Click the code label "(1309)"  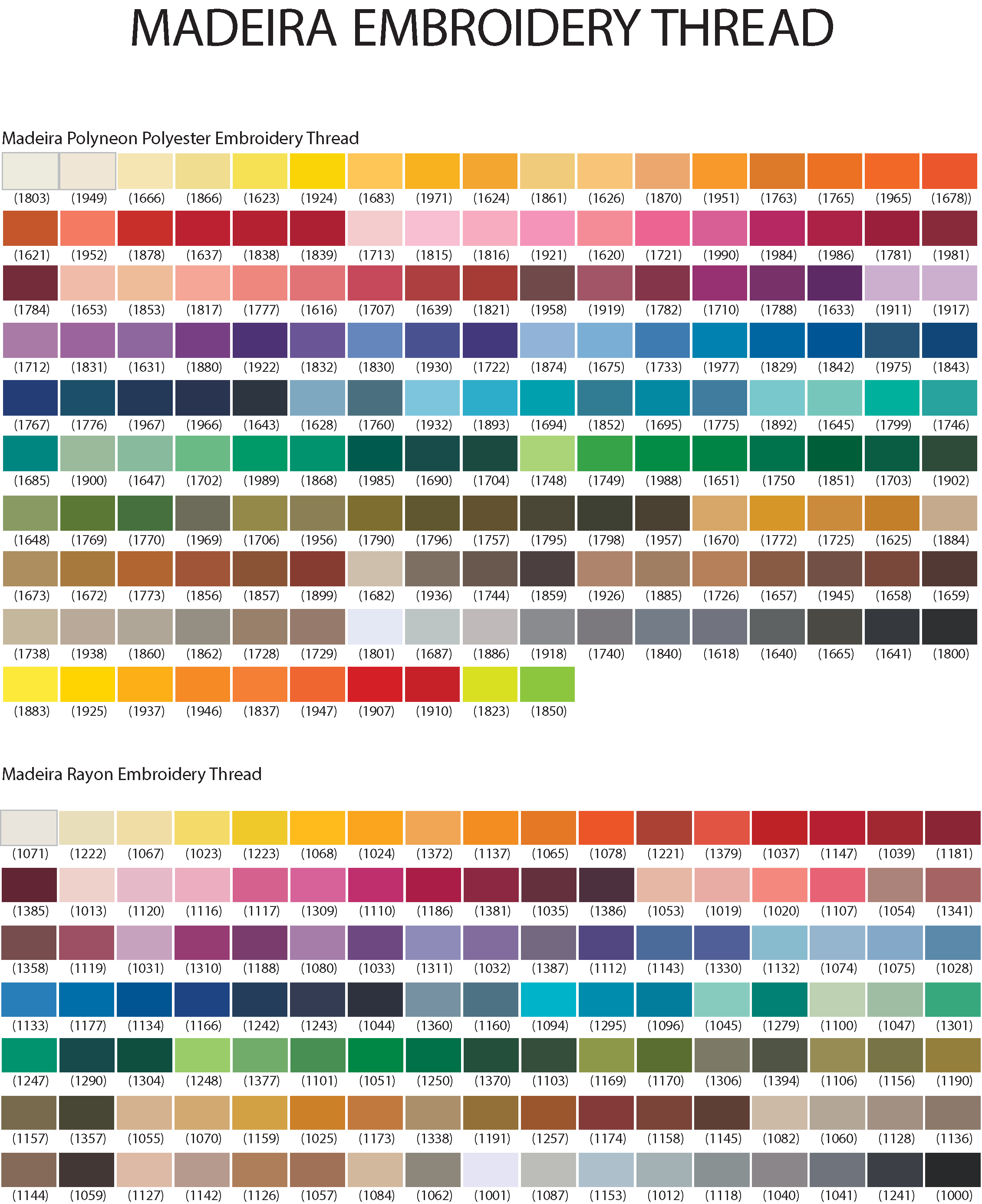point(319,911)
